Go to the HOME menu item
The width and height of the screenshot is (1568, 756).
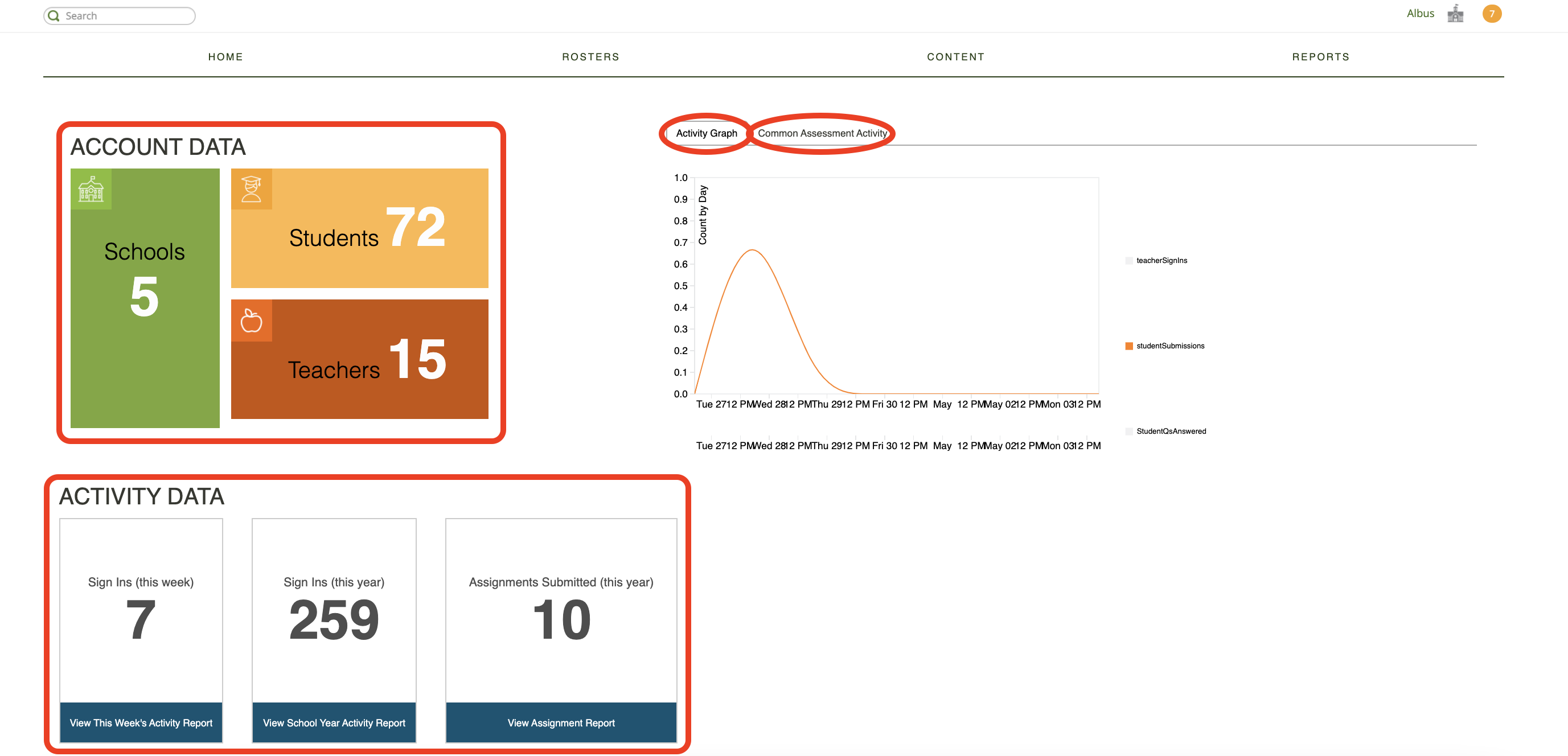[x=225, y=56]
